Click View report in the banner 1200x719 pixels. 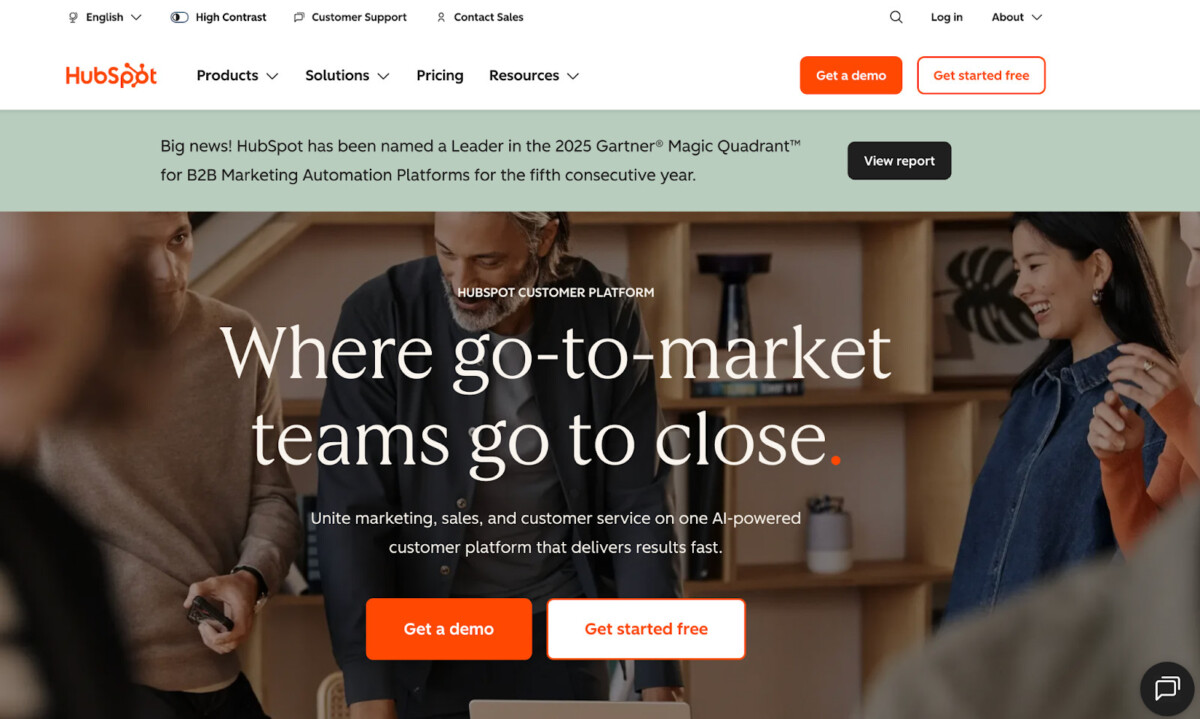[x=899, y=161]
